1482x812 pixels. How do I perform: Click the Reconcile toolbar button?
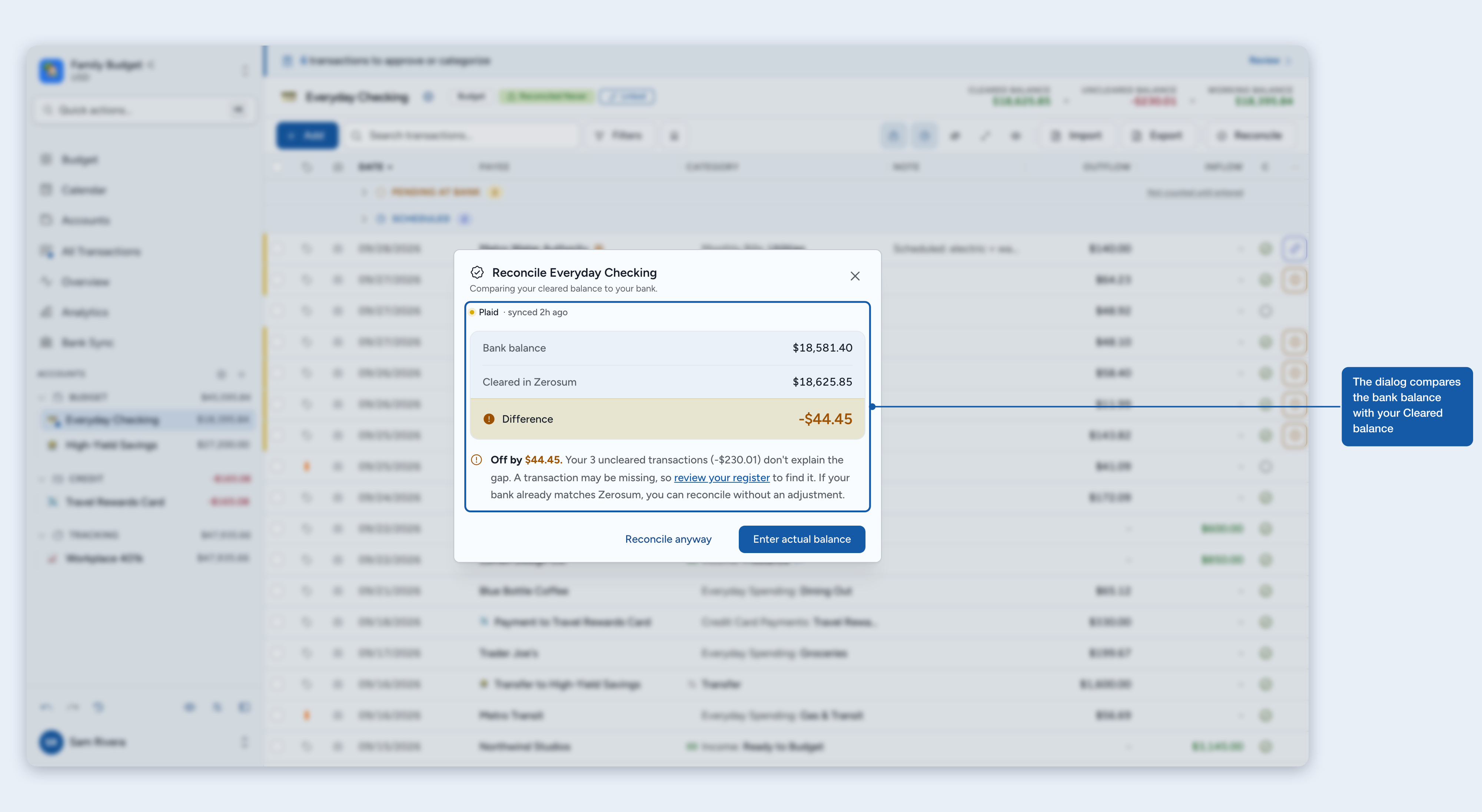coord(1250,135)
